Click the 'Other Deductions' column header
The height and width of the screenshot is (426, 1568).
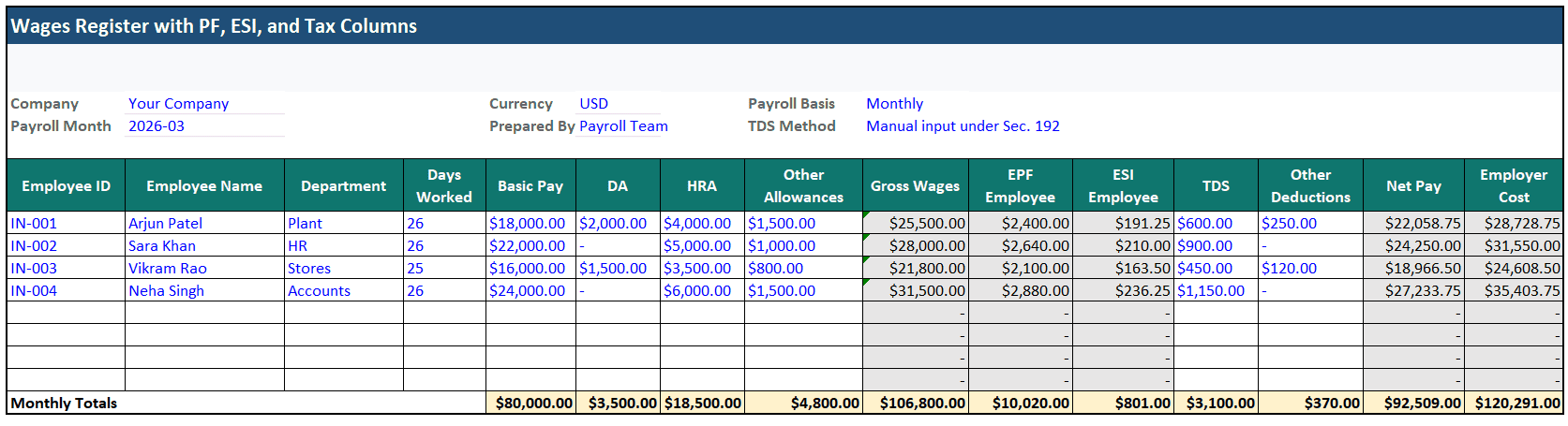(x=1310, y=185)
